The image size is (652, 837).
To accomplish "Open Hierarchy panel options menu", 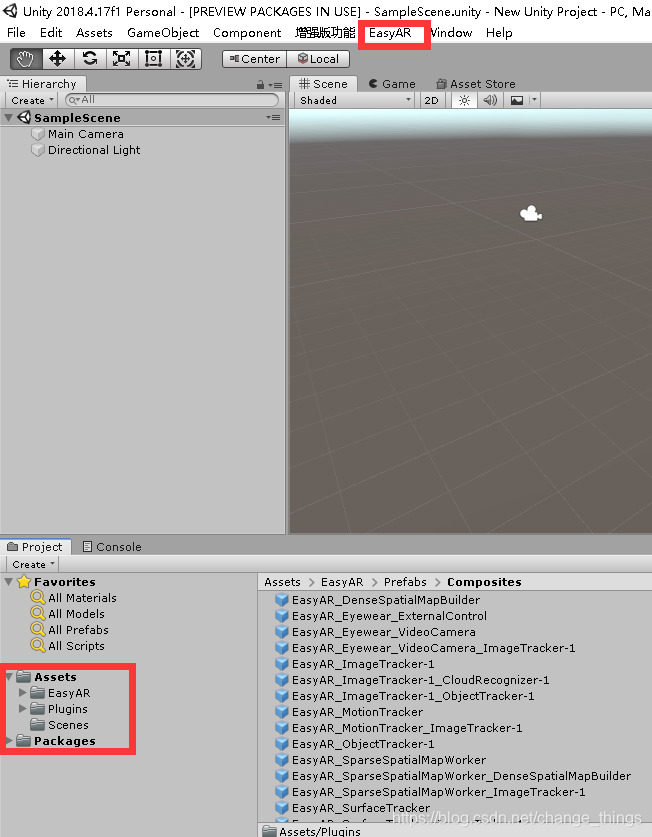I will coord(276,85).
